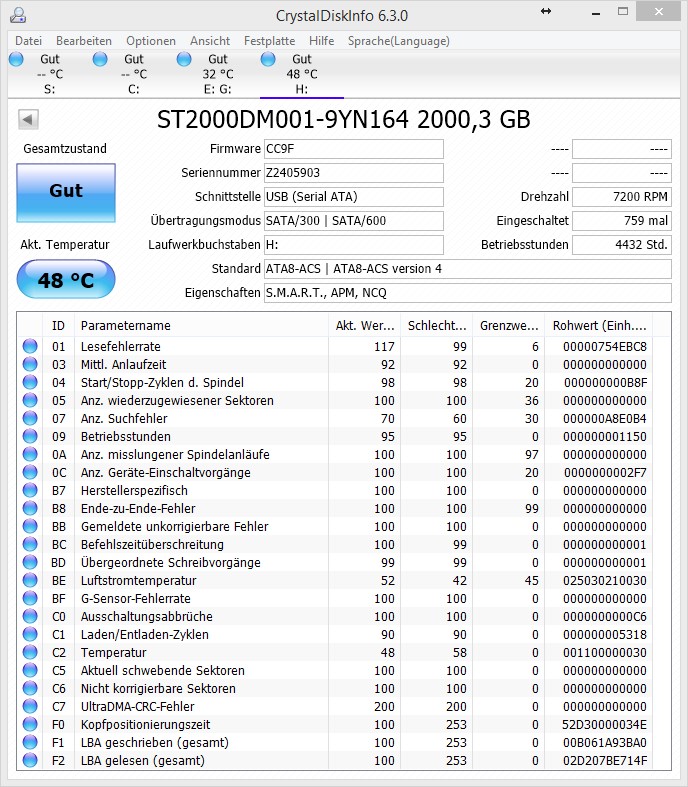Image resolution: width=688 pixels, height=787 pixels.
Task: Click the Eigenschaften field S.M.A.R.T., APM, NCQ
Action: [468, 293]
